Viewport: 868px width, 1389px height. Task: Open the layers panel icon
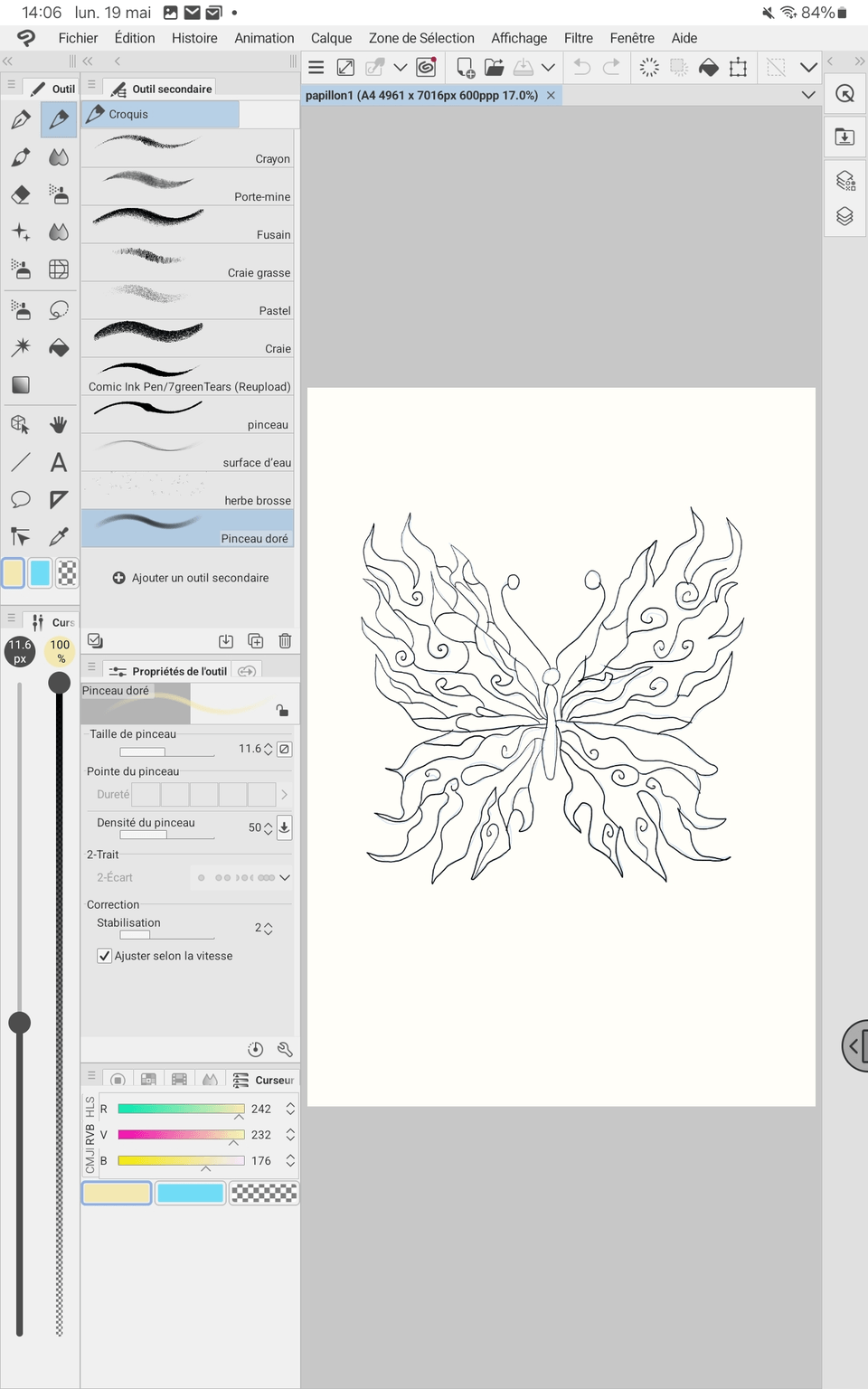[x=844, y=216]
